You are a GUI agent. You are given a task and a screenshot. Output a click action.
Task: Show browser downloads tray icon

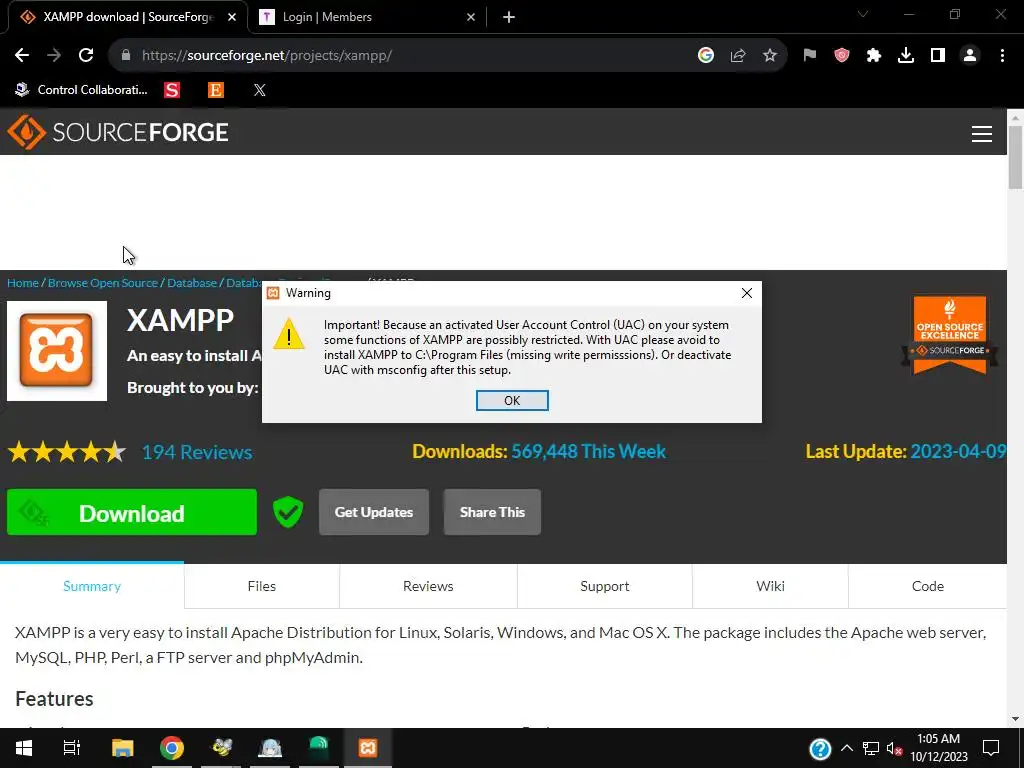click(x=906, y=56)
